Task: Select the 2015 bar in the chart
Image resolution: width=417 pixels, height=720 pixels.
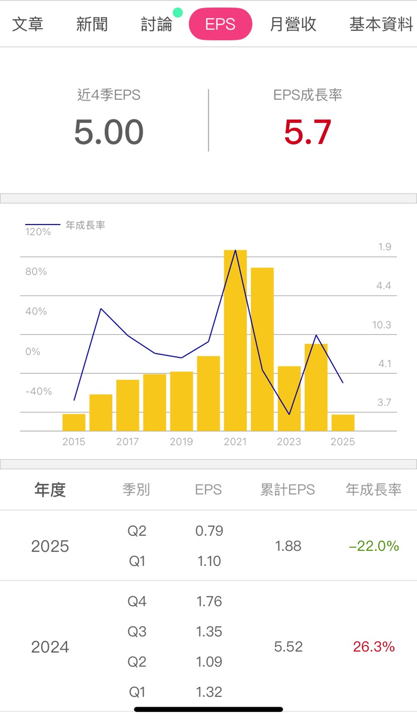Action: (74, 422)
